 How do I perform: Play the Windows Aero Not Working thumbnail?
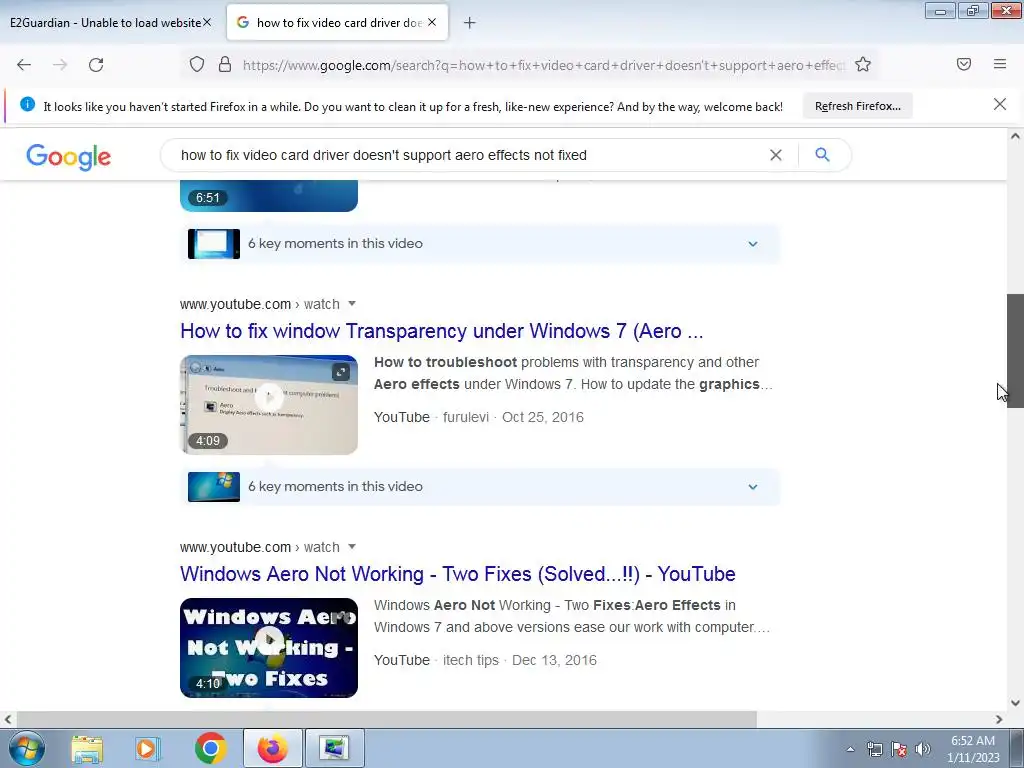[269, 648]
